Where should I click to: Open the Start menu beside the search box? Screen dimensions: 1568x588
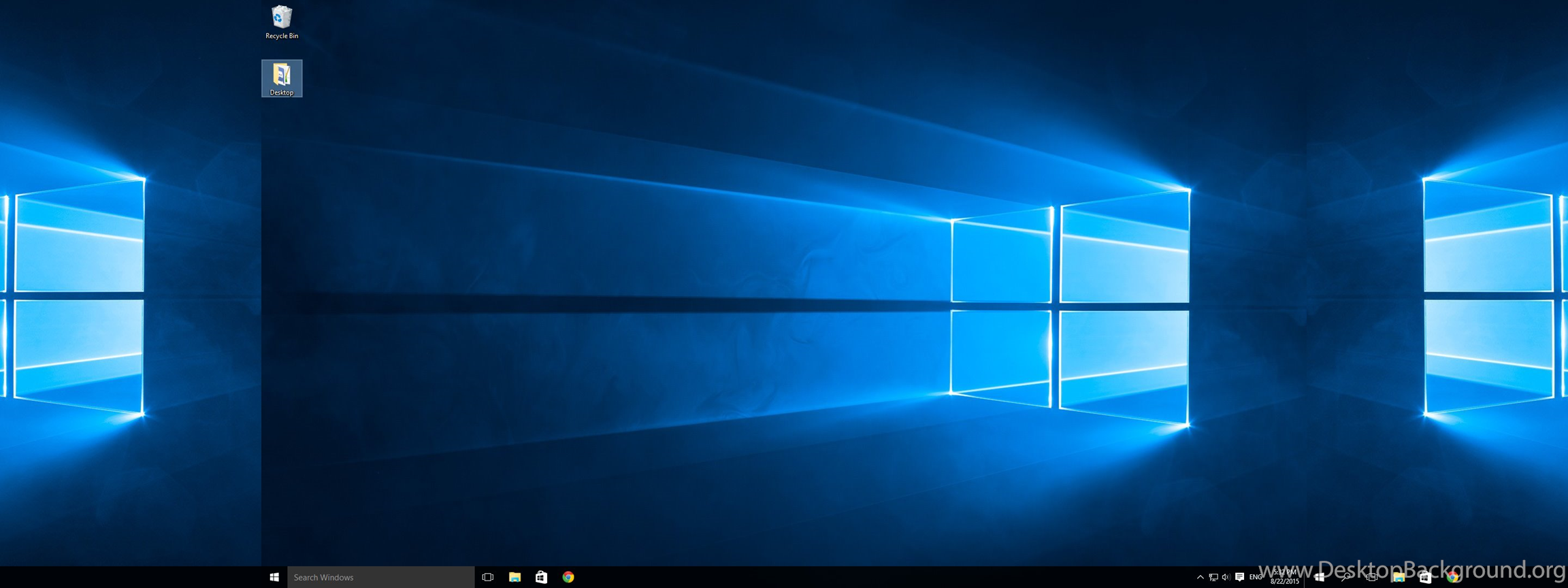[274, 577]
